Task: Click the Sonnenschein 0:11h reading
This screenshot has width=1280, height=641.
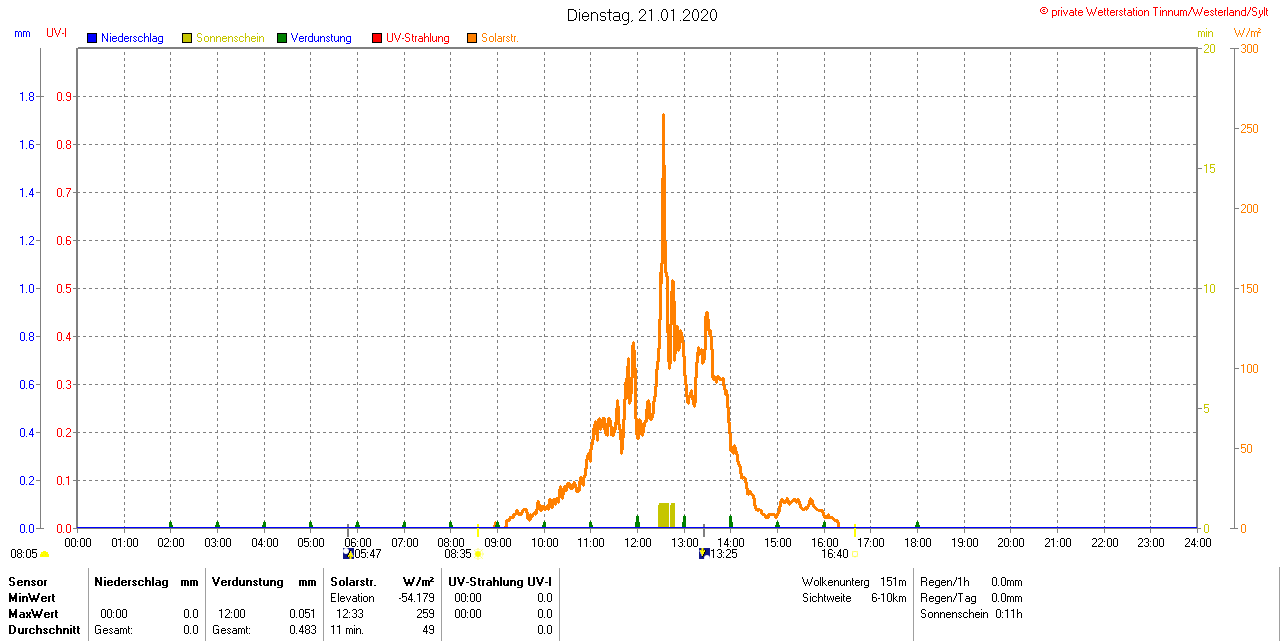Action: pos(971,613)
